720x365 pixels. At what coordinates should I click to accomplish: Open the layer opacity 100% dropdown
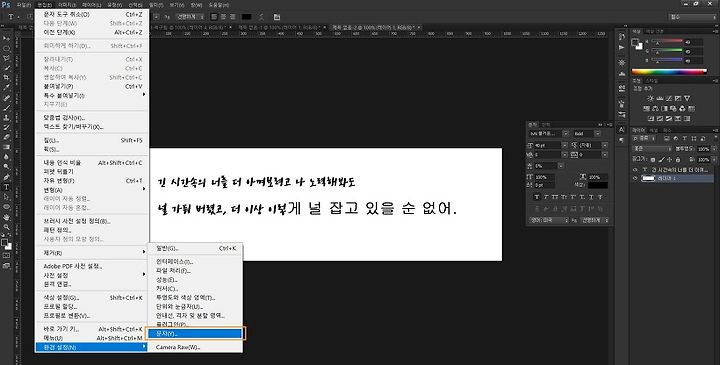point(713,149)
